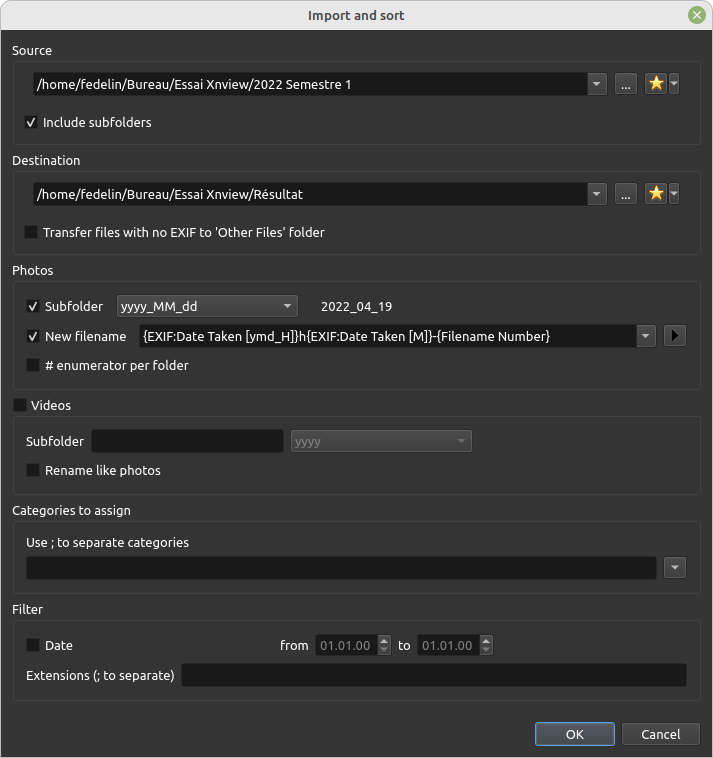Viewport: 713px width, 758px height.
Task: Click the play arrow beside New filename
Action: (x=675, y=336)
